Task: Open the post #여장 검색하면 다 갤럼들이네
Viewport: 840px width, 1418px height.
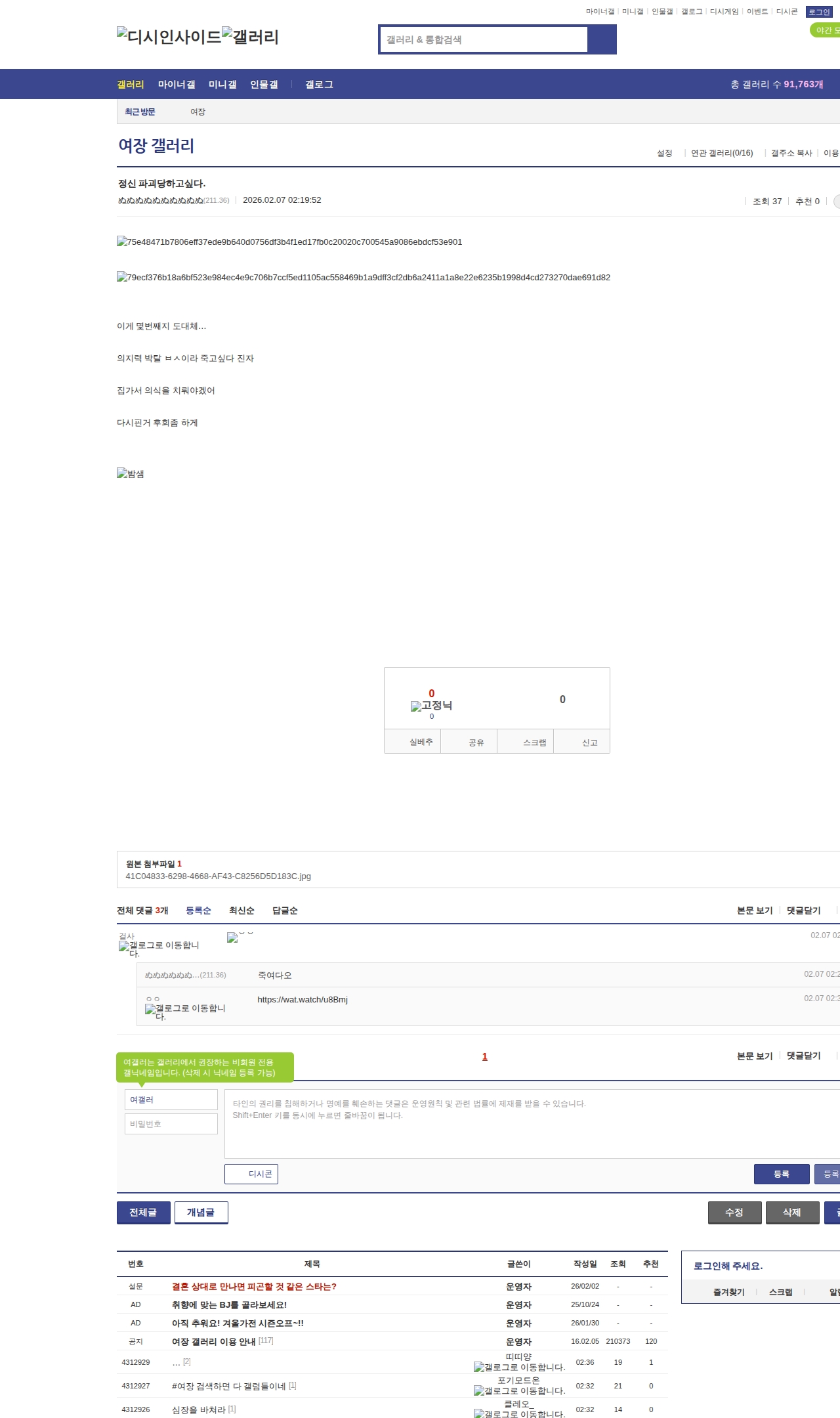Action: point(228,1386)
